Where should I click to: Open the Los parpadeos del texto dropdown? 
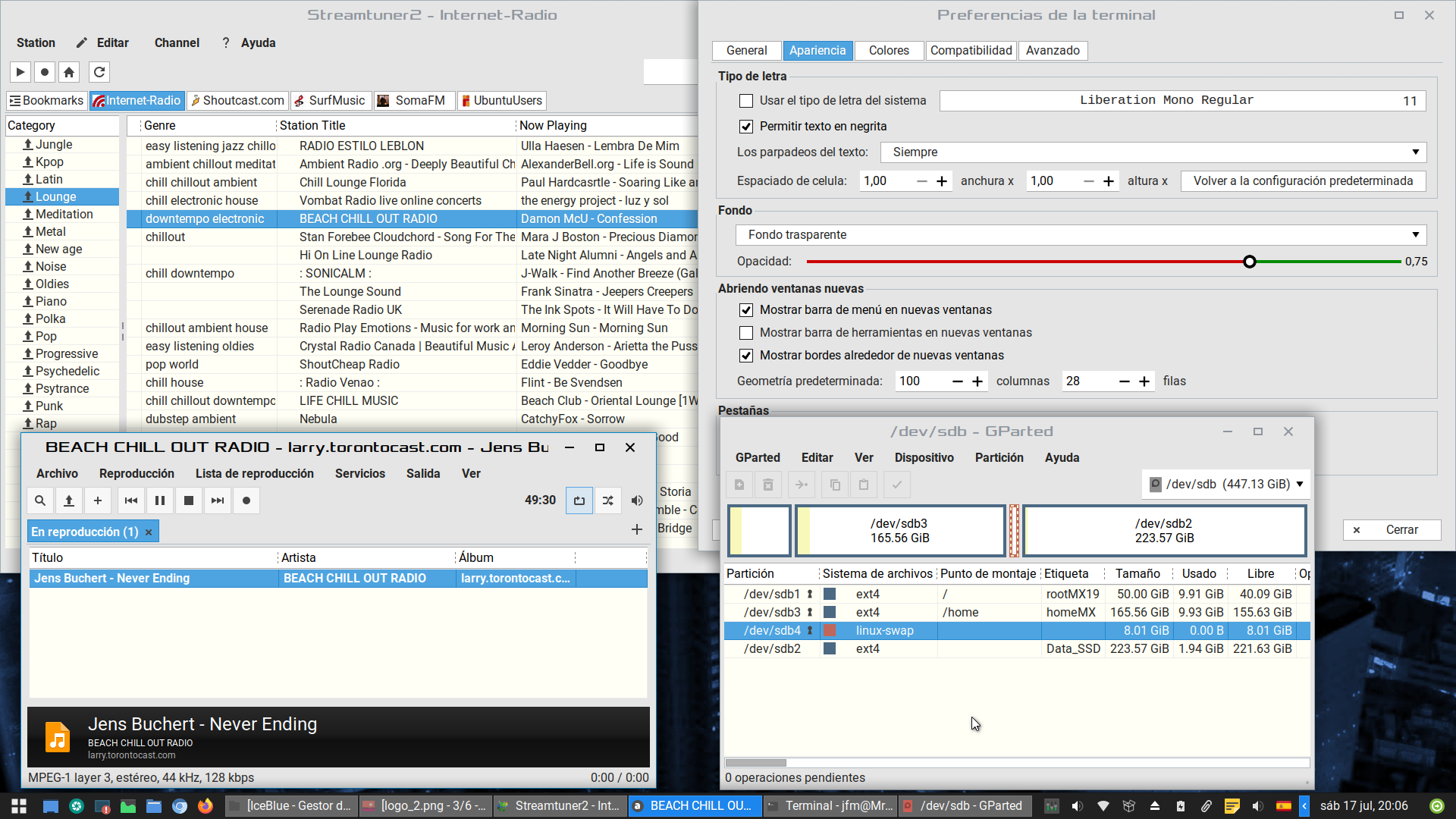tap(1153, 152)
